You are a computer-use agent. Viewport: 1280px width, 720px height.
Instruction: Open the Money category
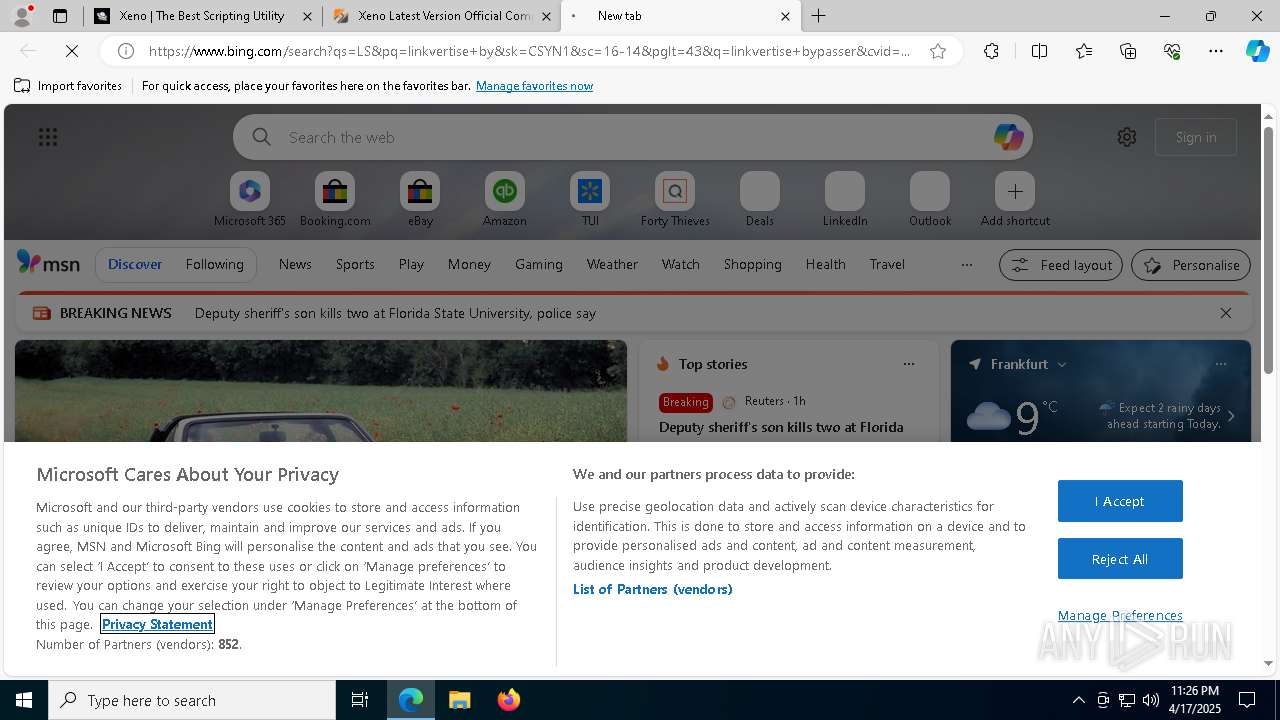coord(469,265)
